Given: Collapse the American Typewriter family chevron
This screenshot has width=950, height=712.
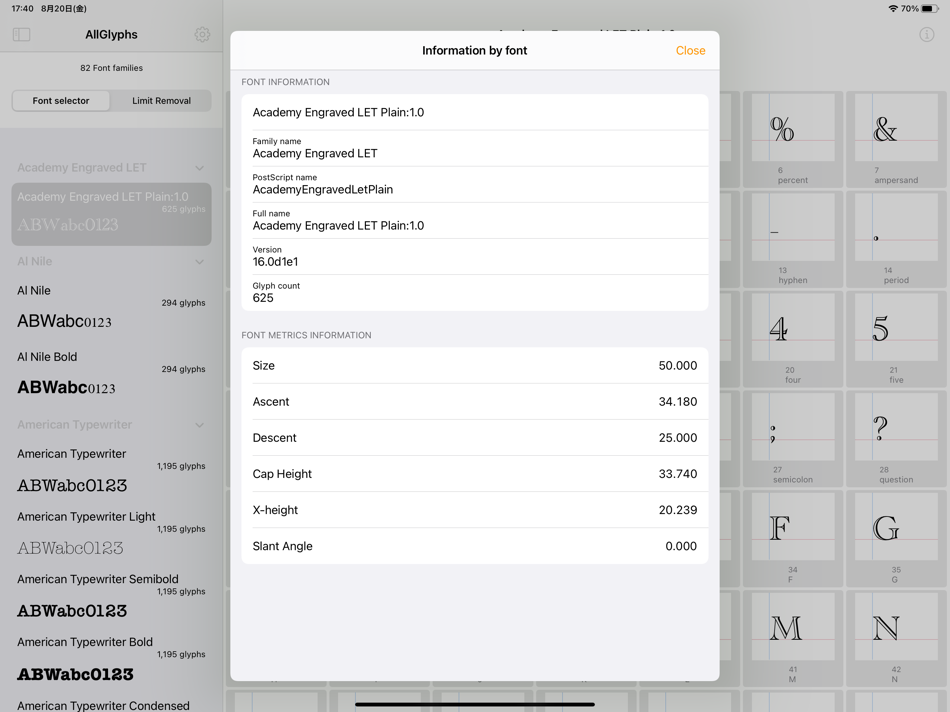Looking at the screenshot, I should (x=199, y=425).
